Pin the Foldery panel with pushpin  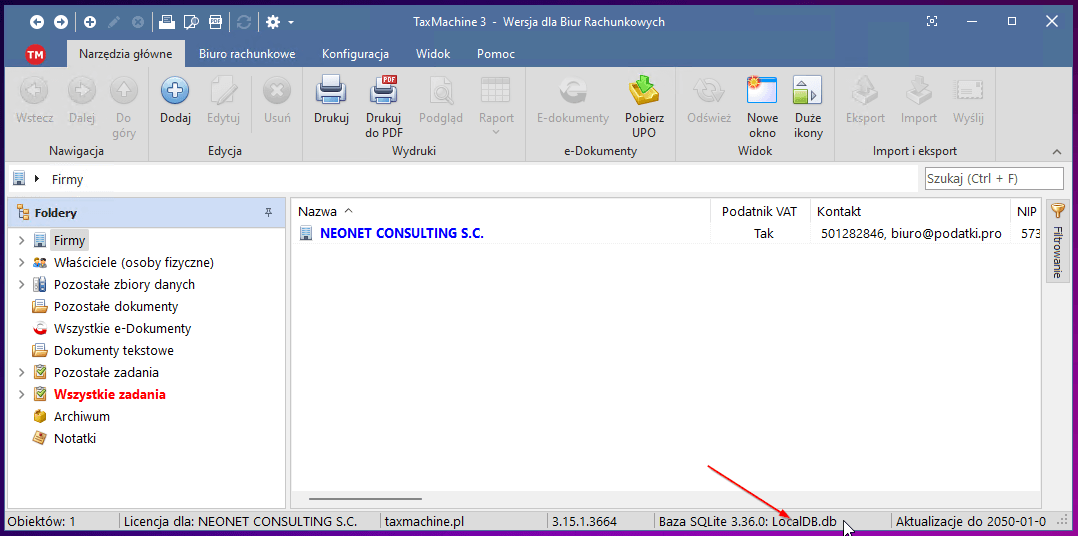click(x=268, y=213)
